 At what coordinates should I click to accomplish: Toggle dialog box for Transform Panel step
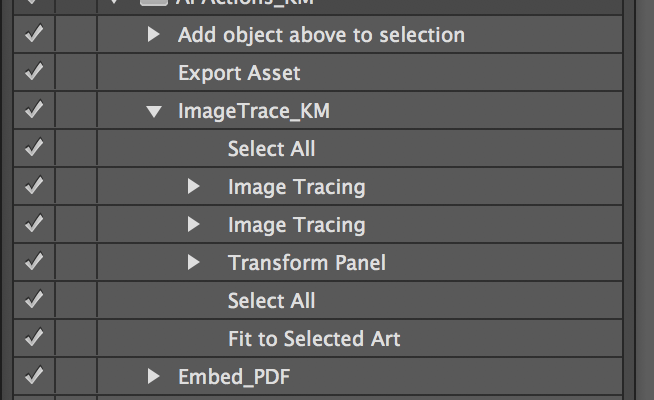76,262
